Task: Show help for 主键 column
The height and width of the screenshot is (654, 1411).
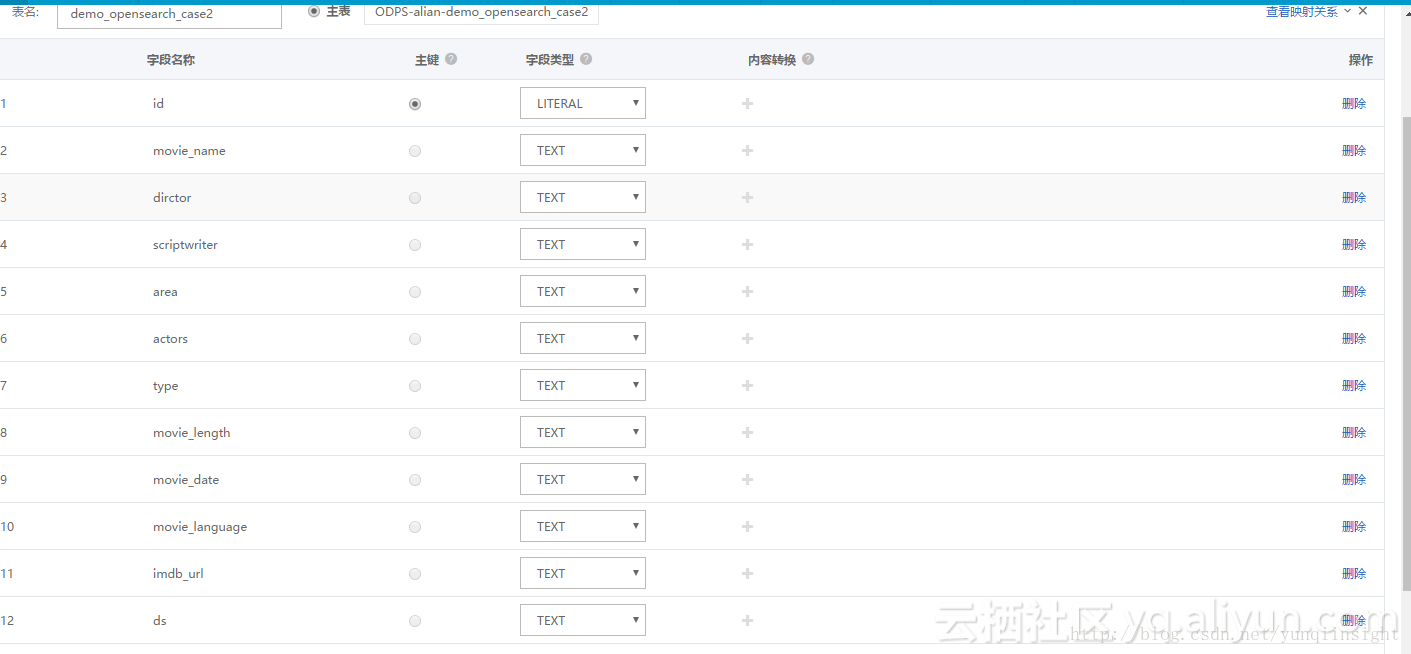Action: [x=451, y=59]
